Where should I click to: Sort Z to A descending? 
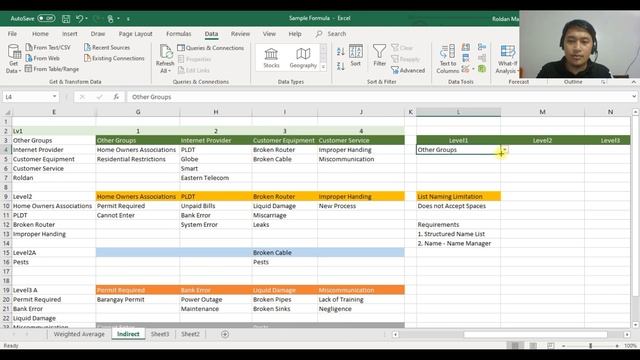pos(340,66)
